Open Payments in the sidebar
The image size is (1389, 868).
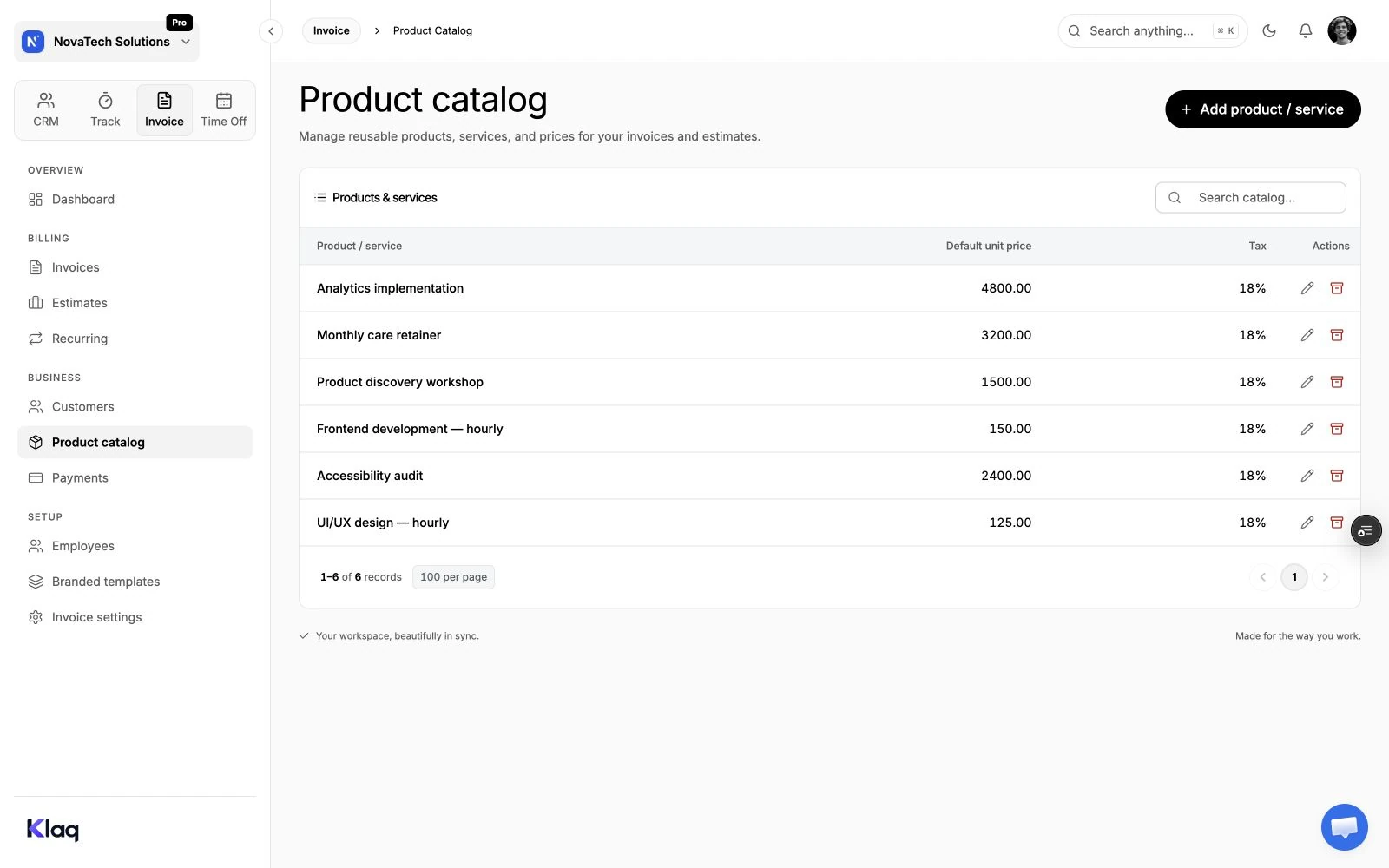135,477
